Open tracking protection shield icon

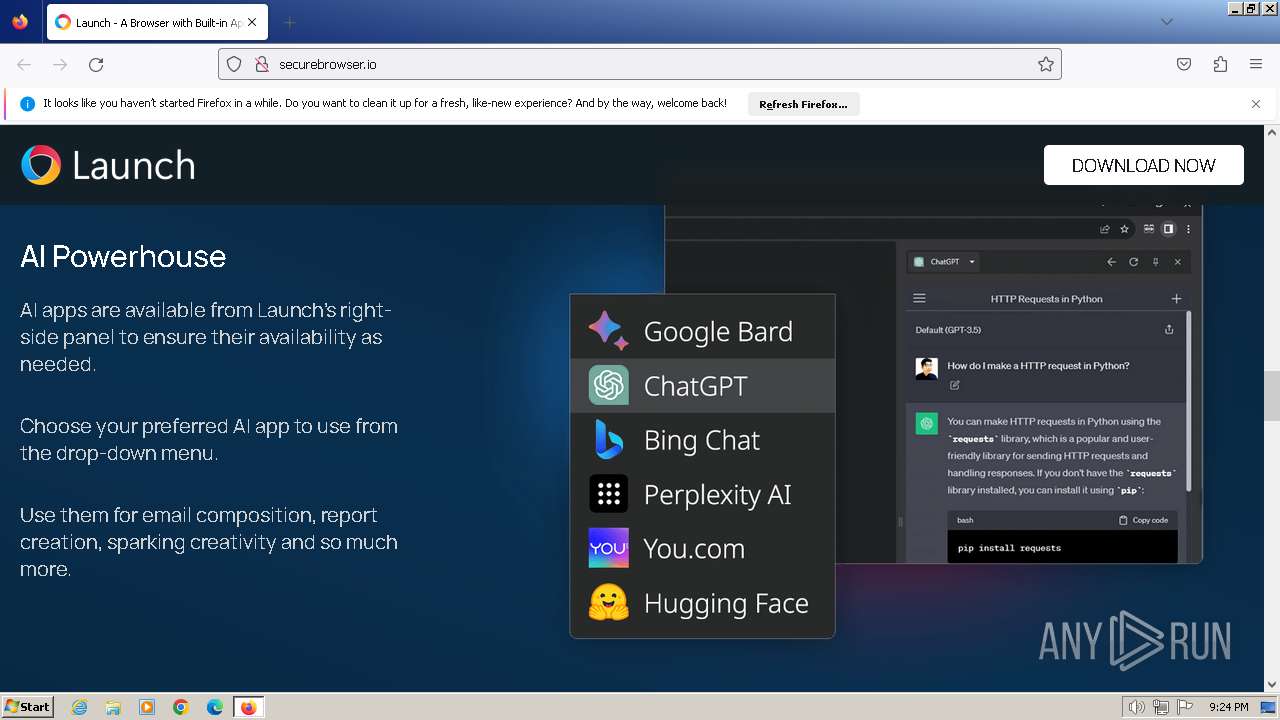pos(234,64)
